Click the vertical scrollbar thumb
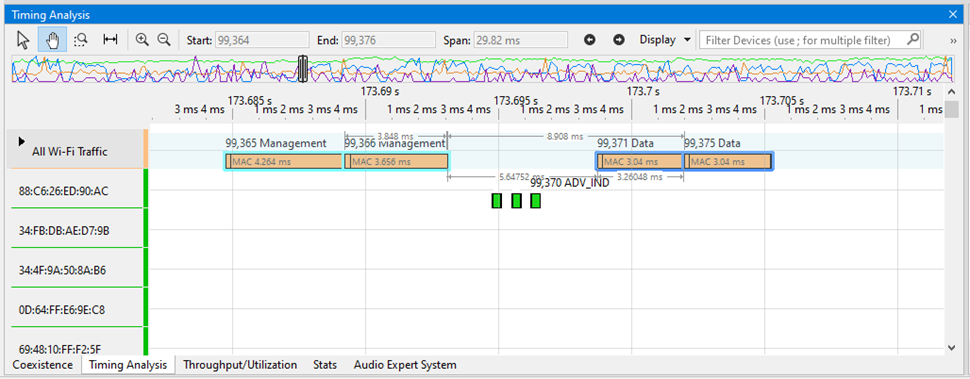The width and height of the screenshot is (970, 379). [x=951, y=109]
